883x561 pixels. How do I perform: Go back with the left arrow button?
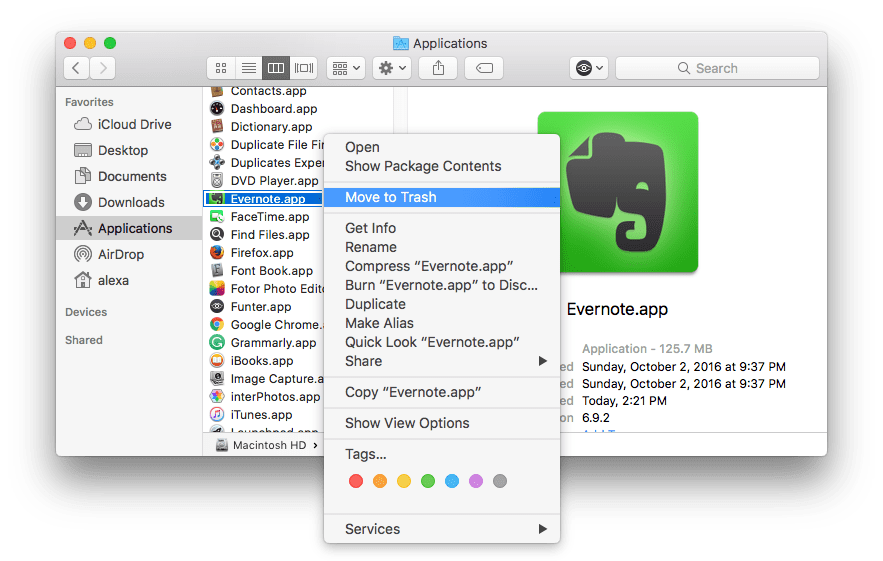click(77, 68)
